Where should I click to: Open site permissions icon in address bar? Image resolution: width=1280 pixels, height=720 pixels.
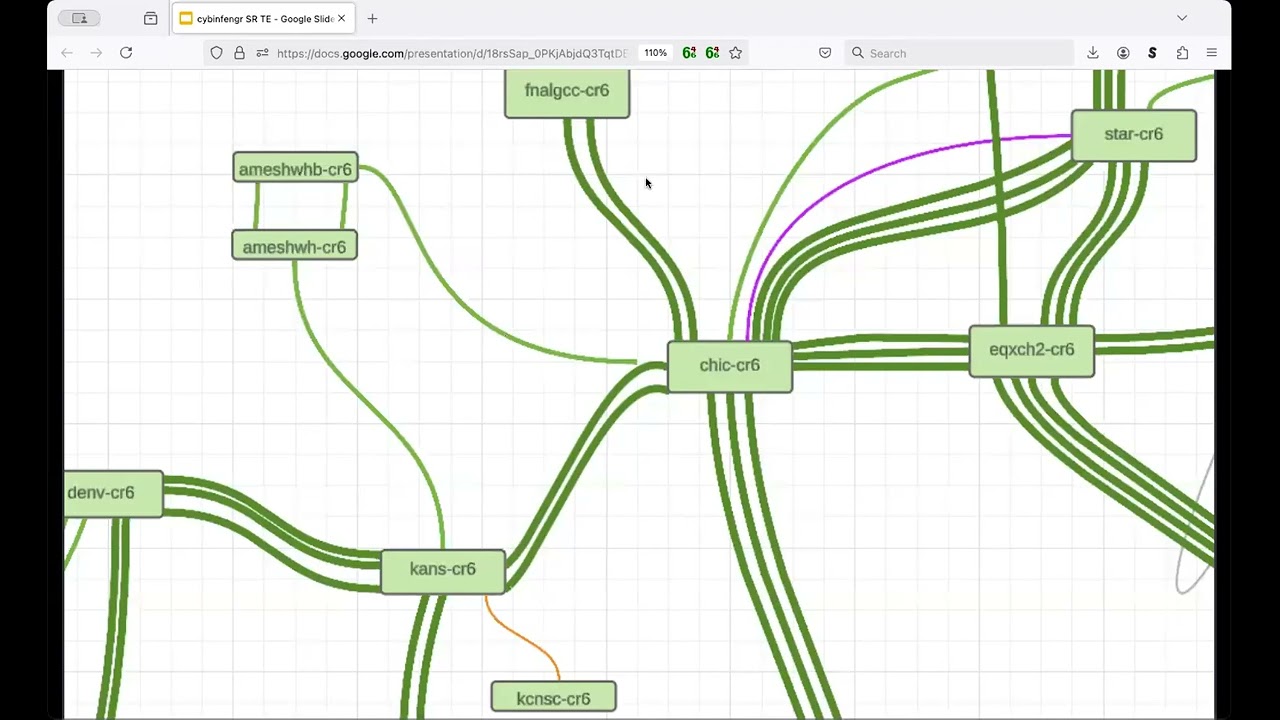[x=262, y=53]
